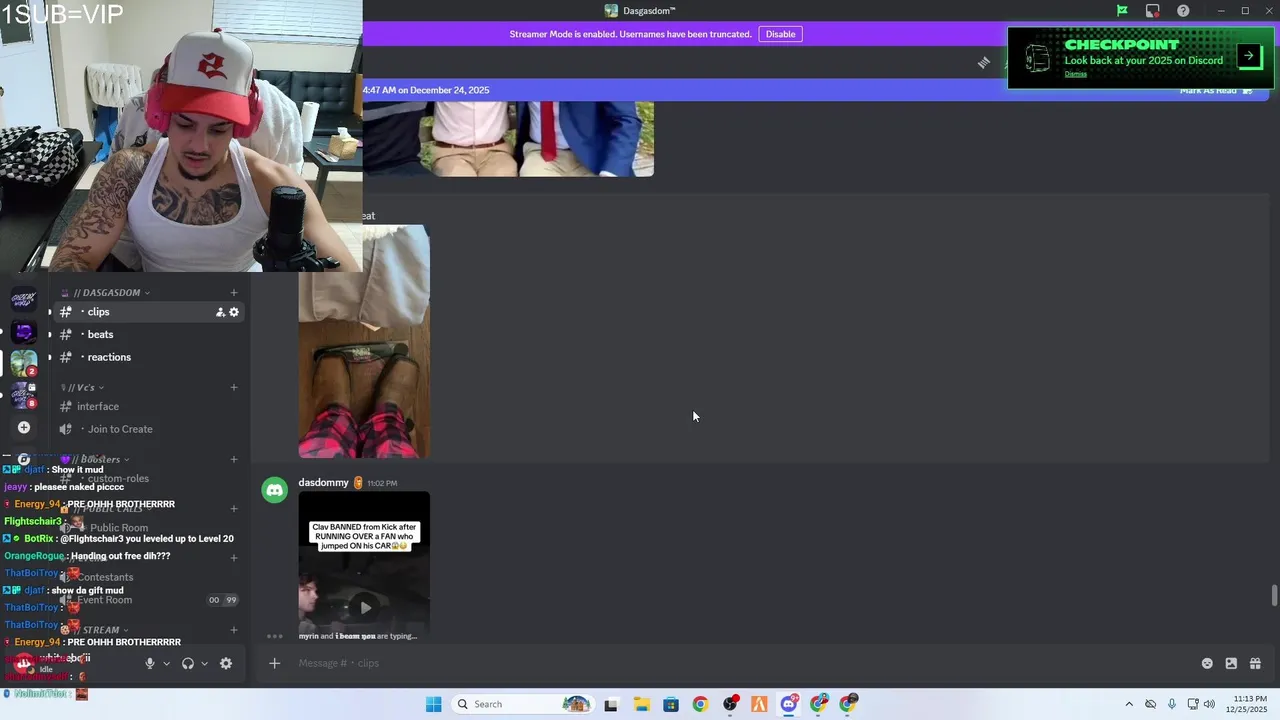Open the Help question mark icon
The image size is (1280, 720).
1183,11
